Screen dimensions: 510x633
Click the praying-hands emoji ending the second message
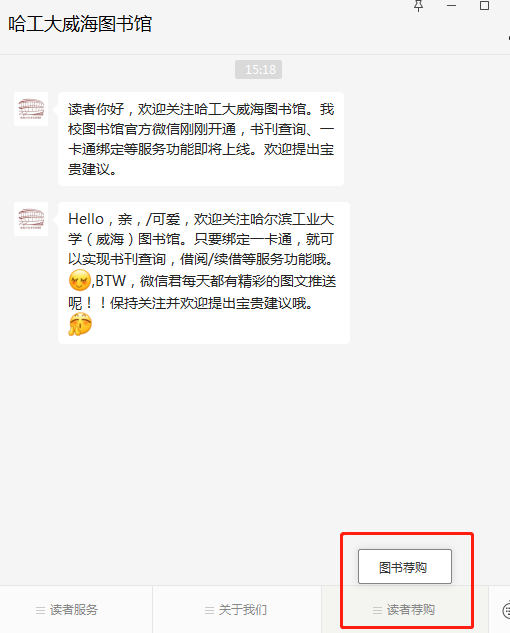(x=80, y=325)
